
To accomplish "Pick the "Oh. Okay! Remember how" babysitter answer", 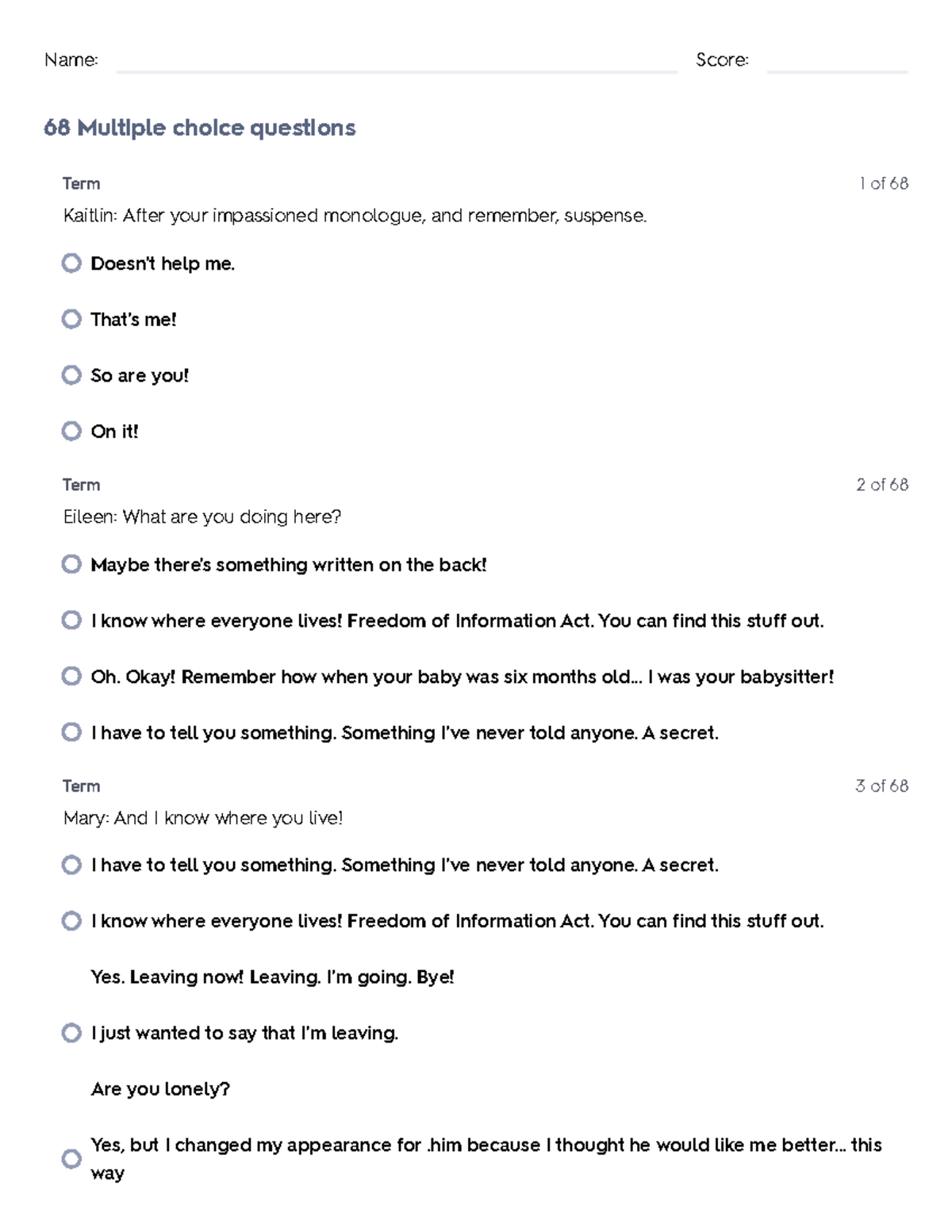I will click(x=71, y=677).
